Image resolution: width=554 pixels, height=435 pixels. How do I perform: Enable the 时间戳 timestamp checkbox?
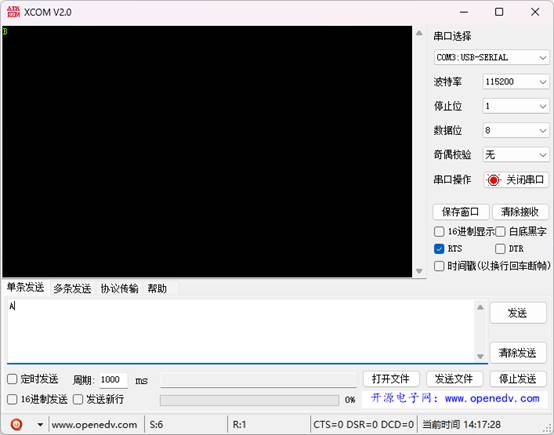(x=439, y=266)
